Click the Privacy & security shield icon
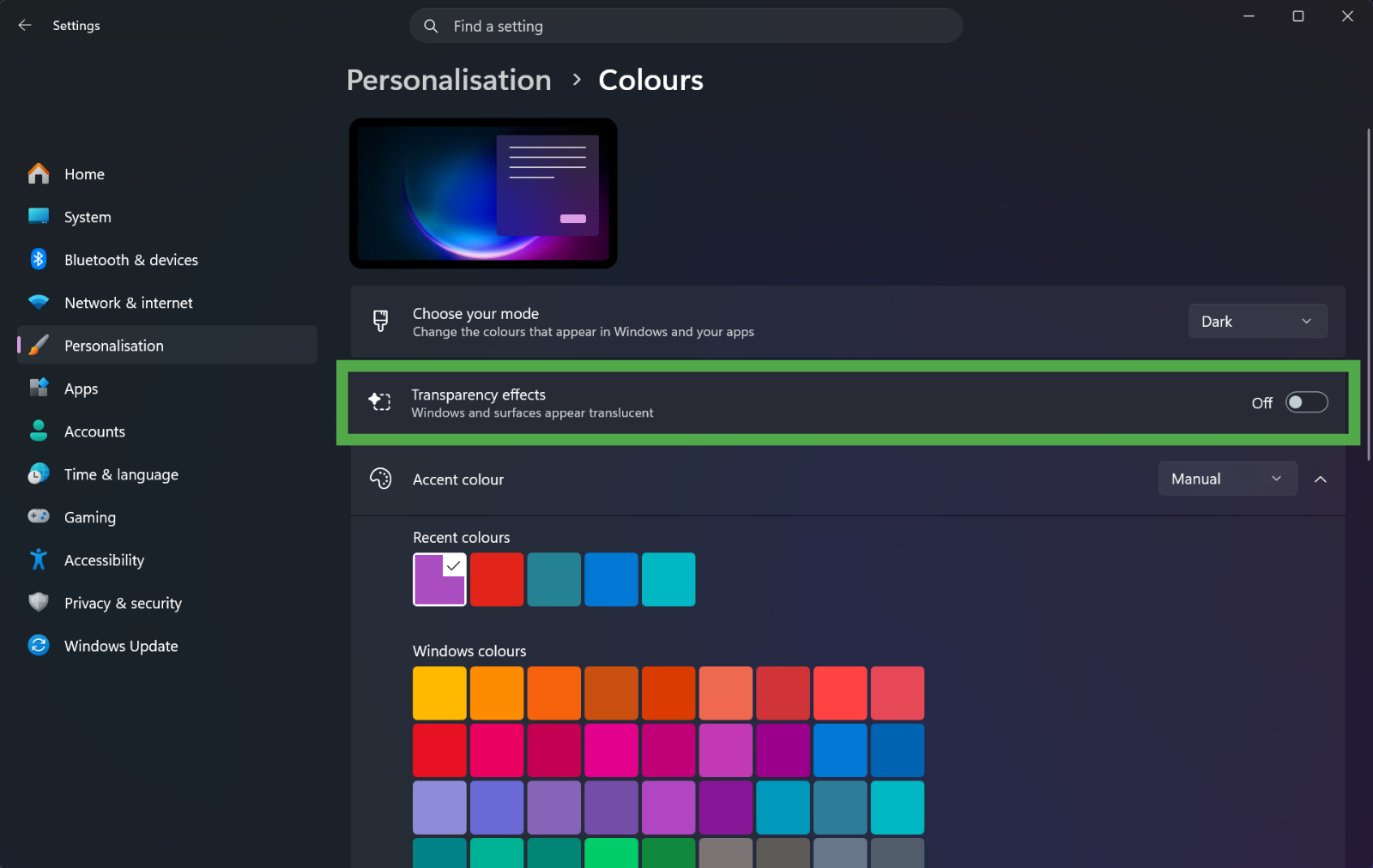The image size is (1373, 868). [x=39, y=602]
